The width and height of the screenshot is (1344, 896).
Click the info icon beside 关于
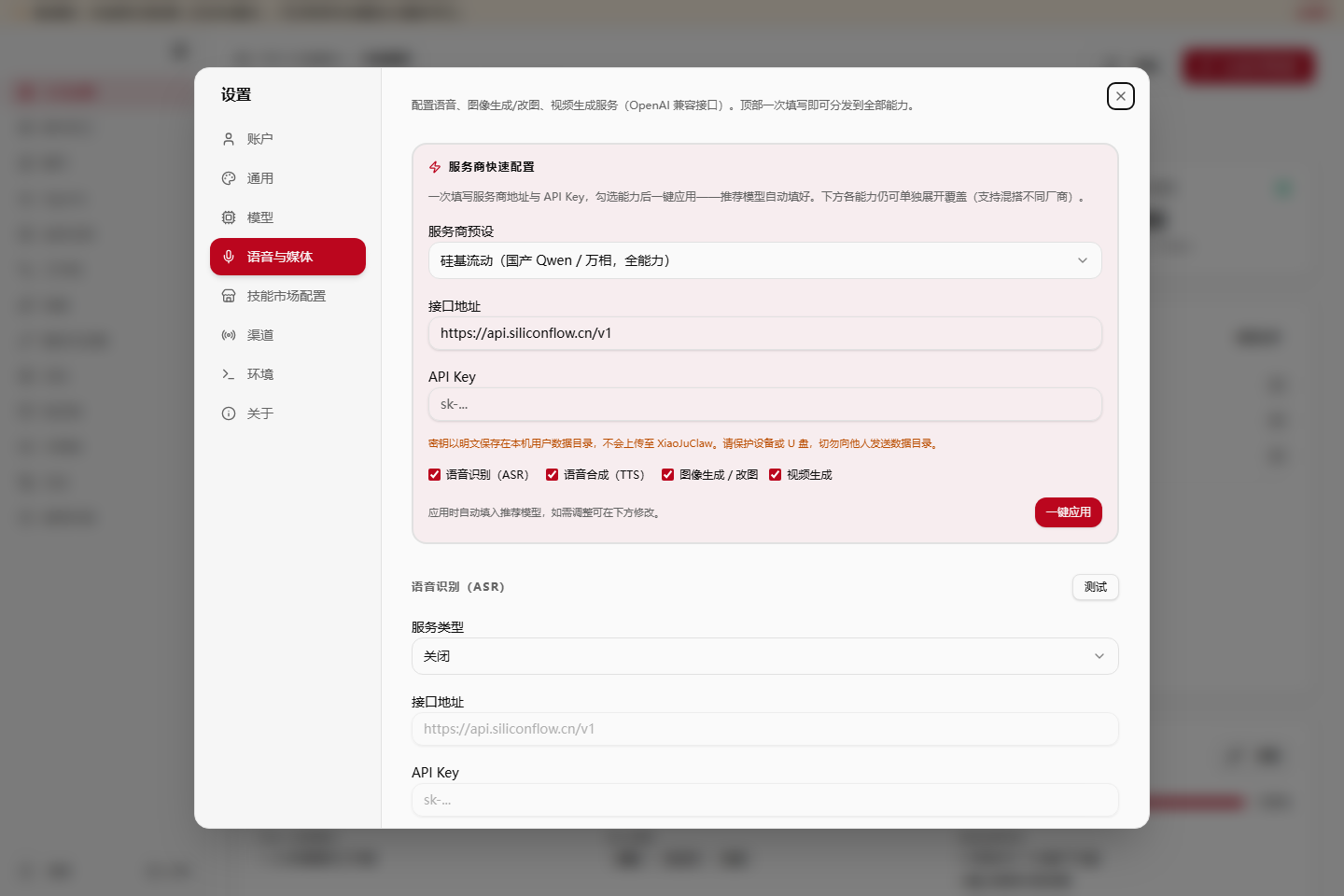tap(229, 413)
